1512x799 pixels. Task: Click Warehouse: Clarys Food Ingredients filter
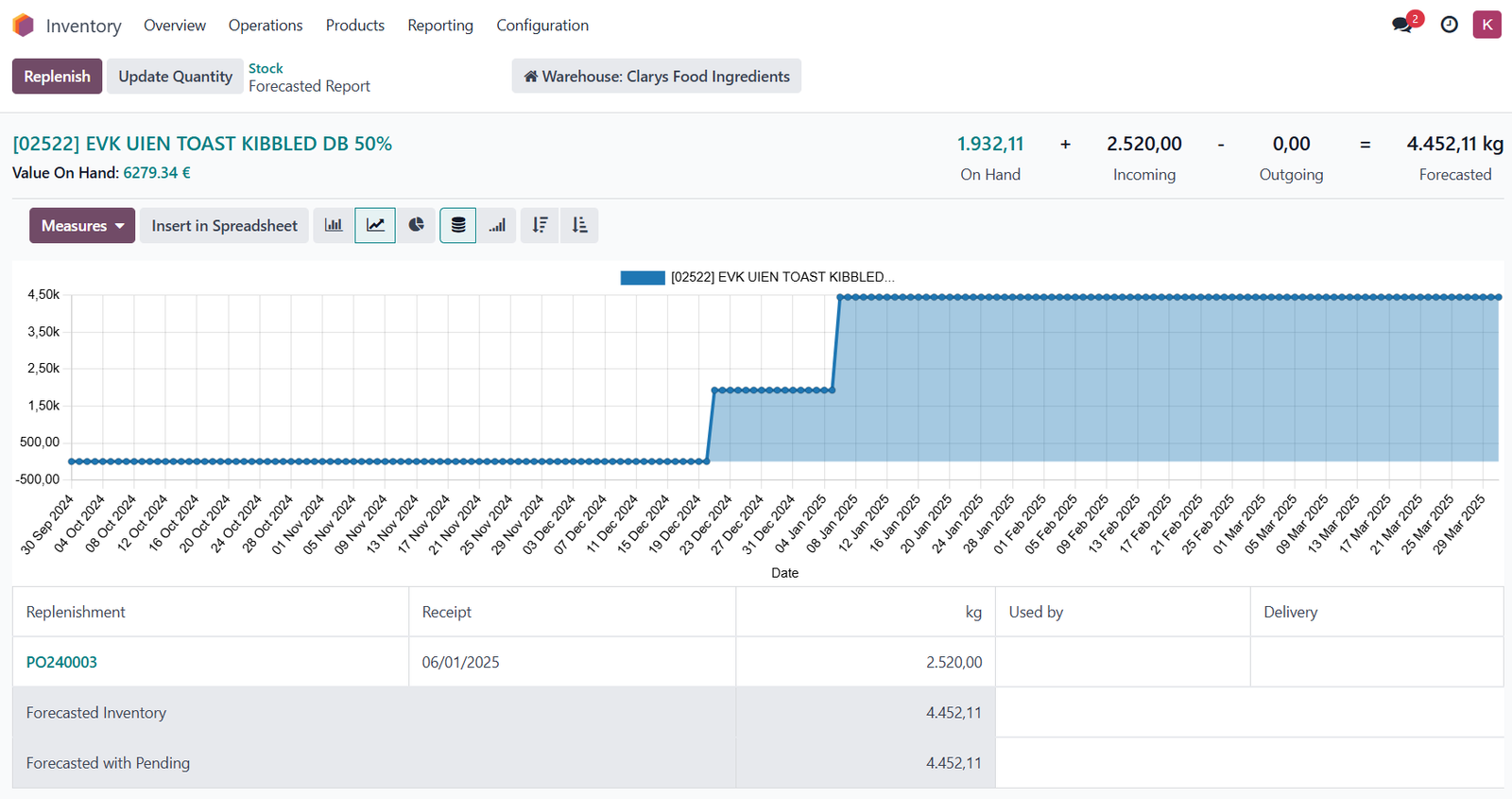tap(657, 77)
